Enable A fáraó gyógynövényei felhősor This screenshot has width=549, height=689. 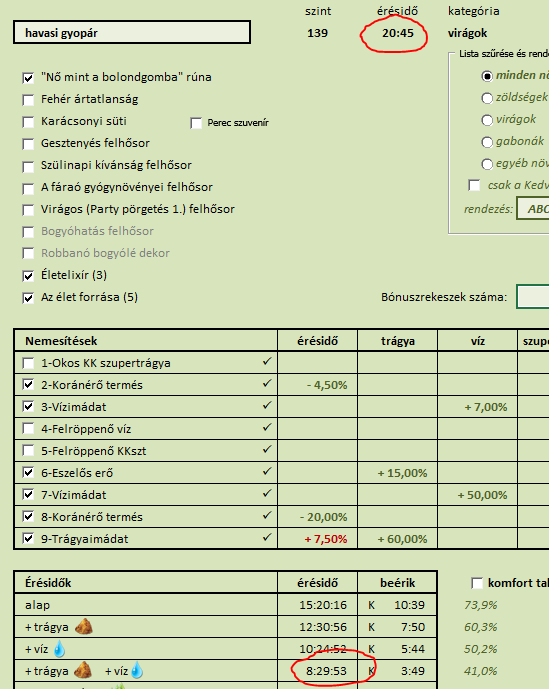(x=28, y=189)
